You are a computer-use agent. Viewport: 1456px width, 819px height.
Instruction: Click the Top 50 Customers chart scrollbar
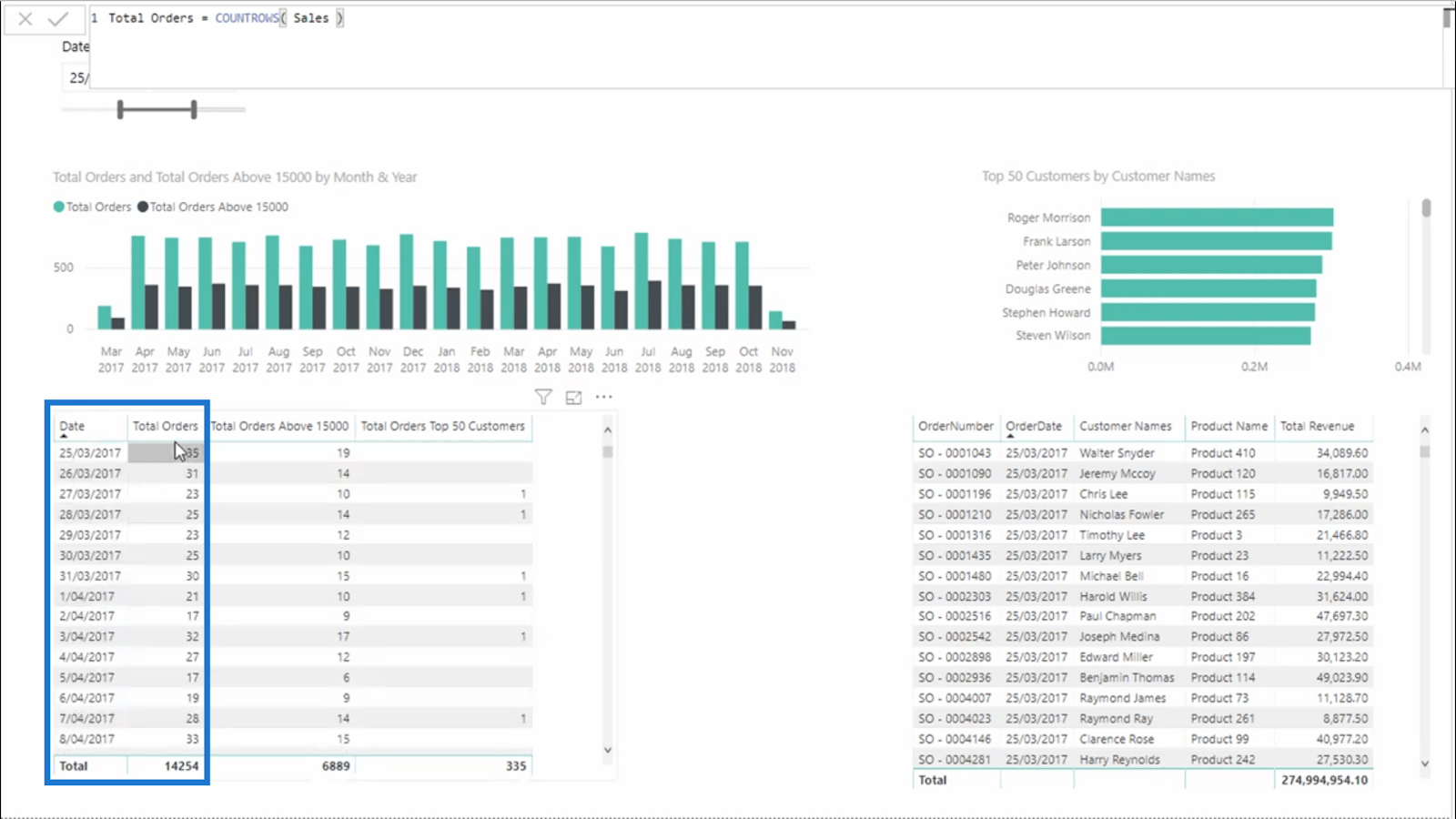click(1426, 208)
